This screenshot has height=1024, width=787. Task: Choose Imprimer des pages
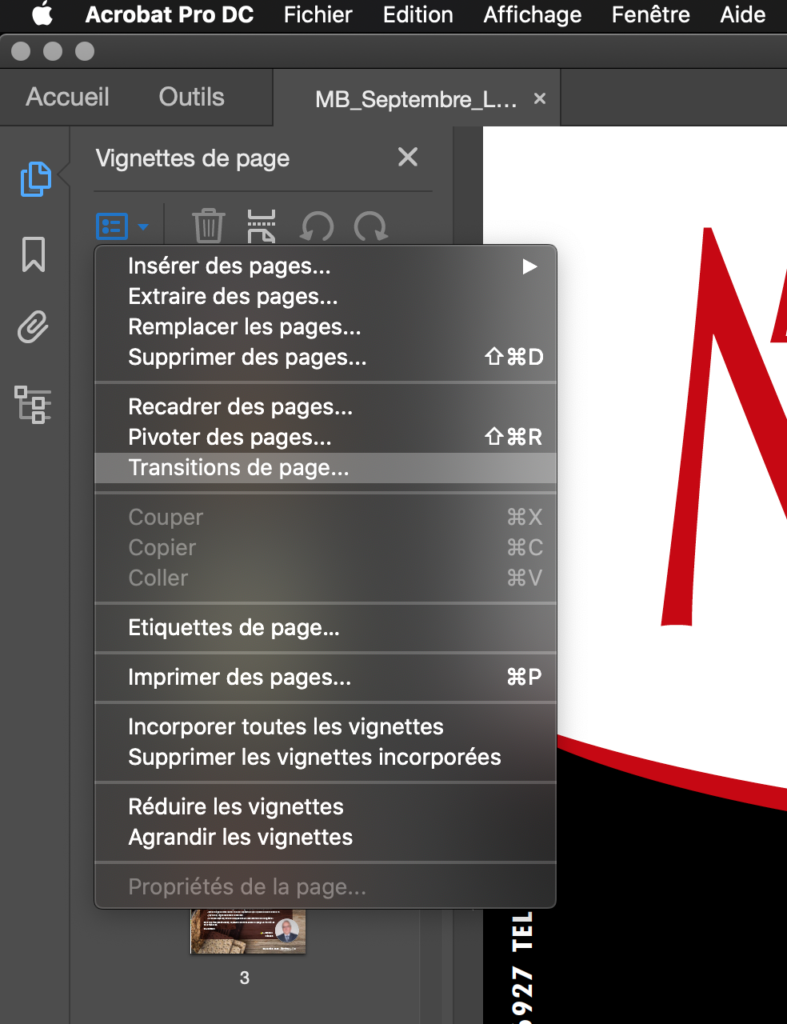[240, 678]
